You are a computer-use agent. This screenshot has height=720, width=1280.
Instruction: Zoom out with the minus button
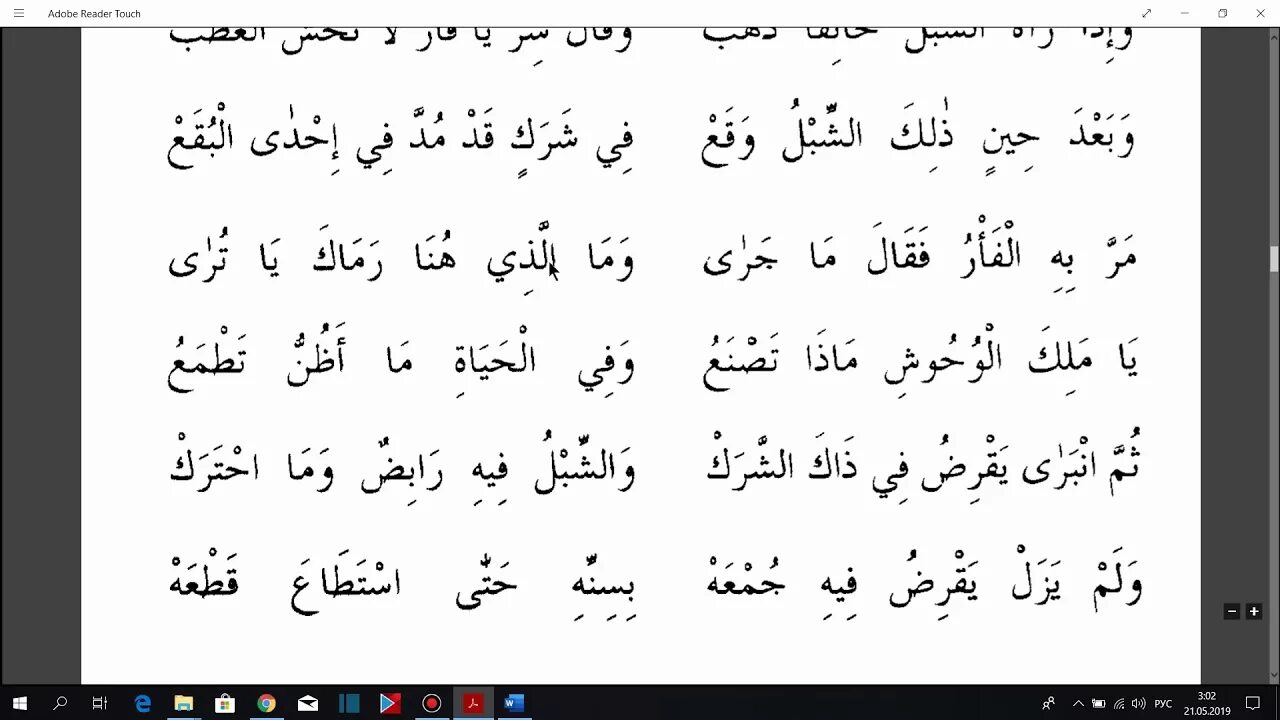tap(1232, 611)
